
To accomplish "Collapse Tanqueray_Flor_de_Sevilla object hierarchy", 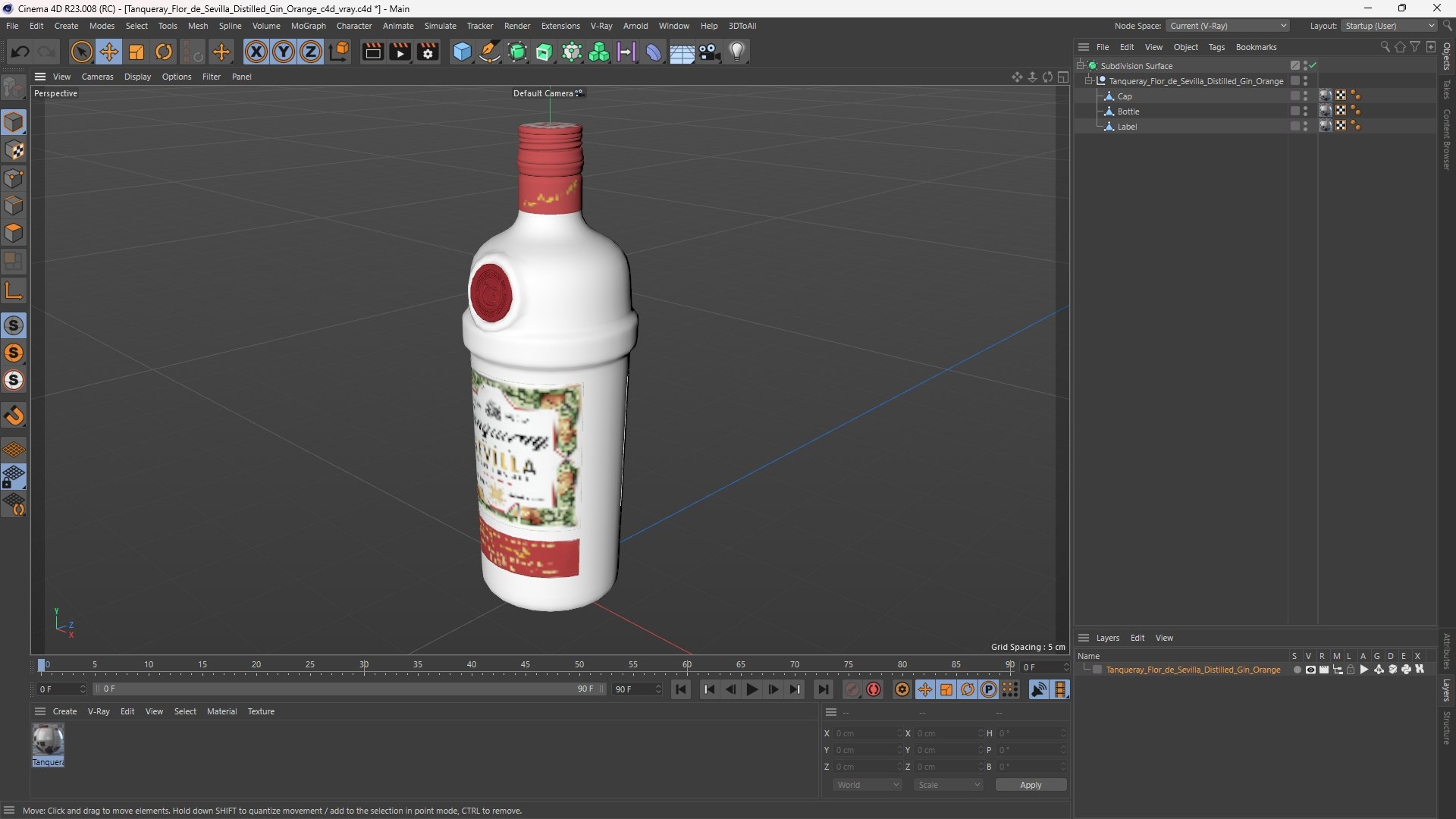I will pyautogui.click(x=1089, y=81).
